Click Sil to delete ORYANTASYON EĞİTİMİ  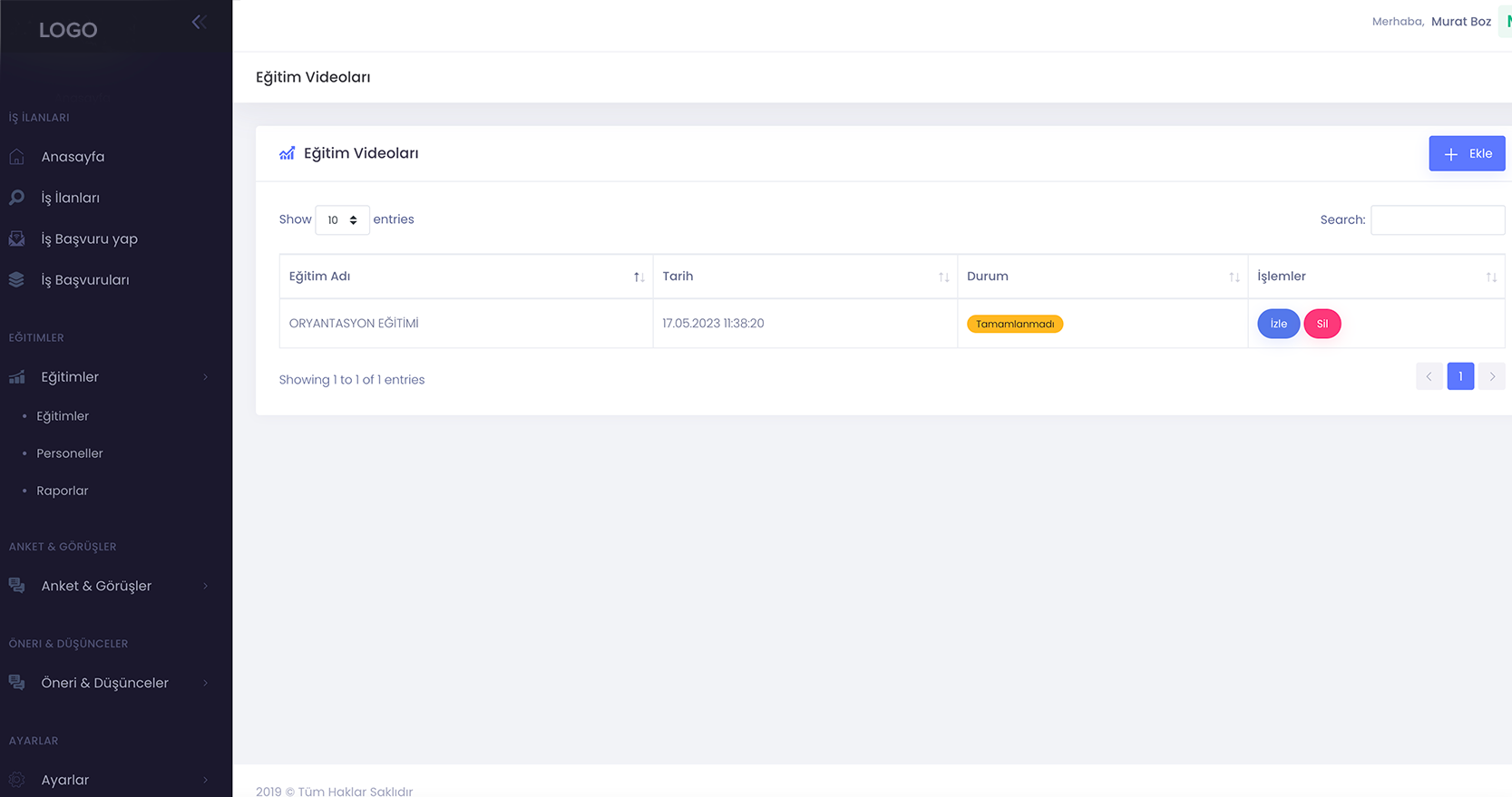click(x=1322, y=324)
